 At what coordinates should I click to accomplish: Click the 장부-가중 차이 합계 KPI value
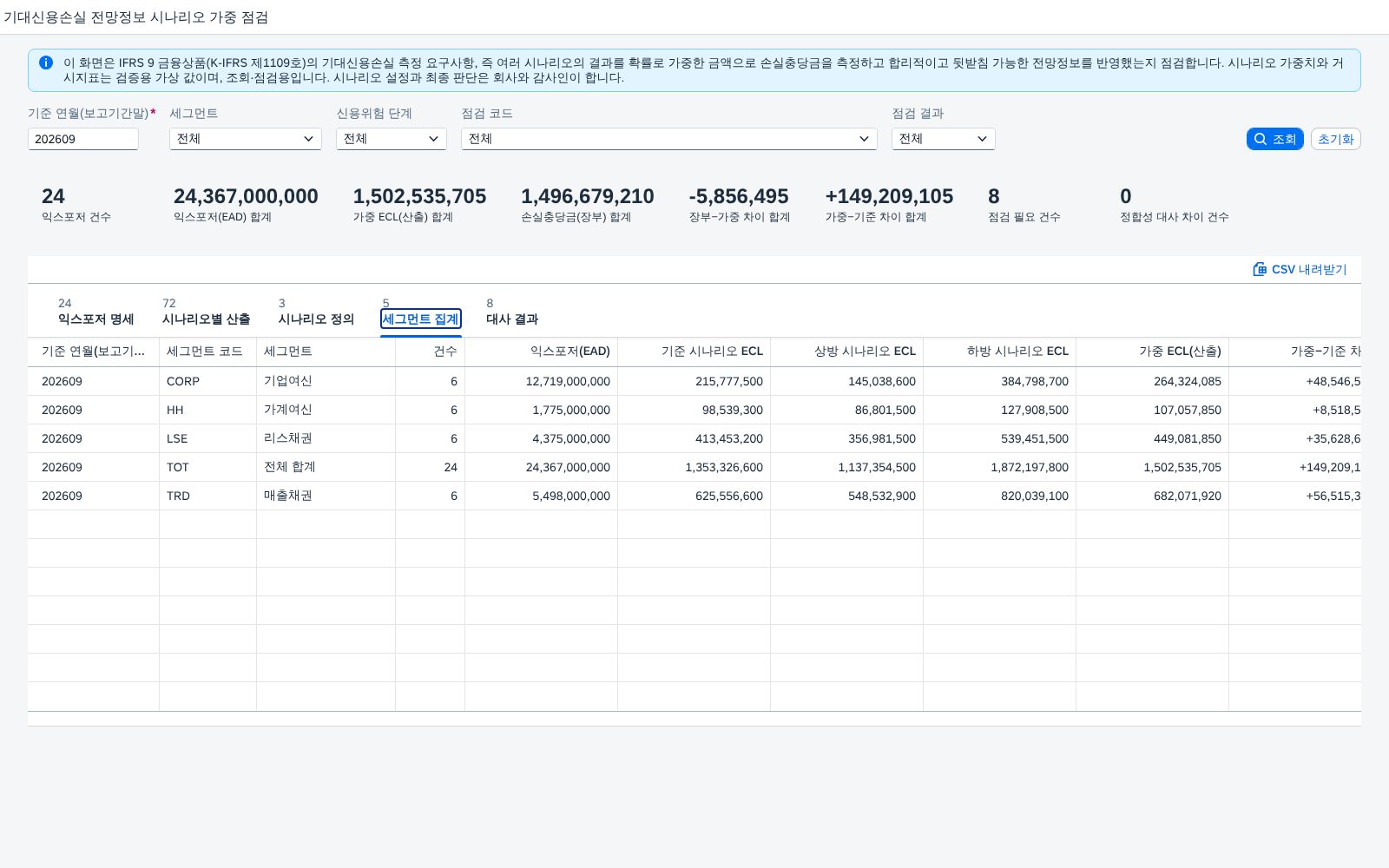coord(739,196)
